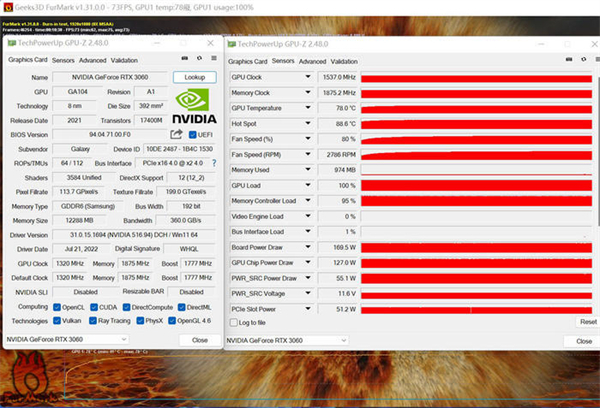This screenshot has height=408, width=600.
Task: Open the Fan Speed (RPM) sensor dropdown
Action: 308,154
